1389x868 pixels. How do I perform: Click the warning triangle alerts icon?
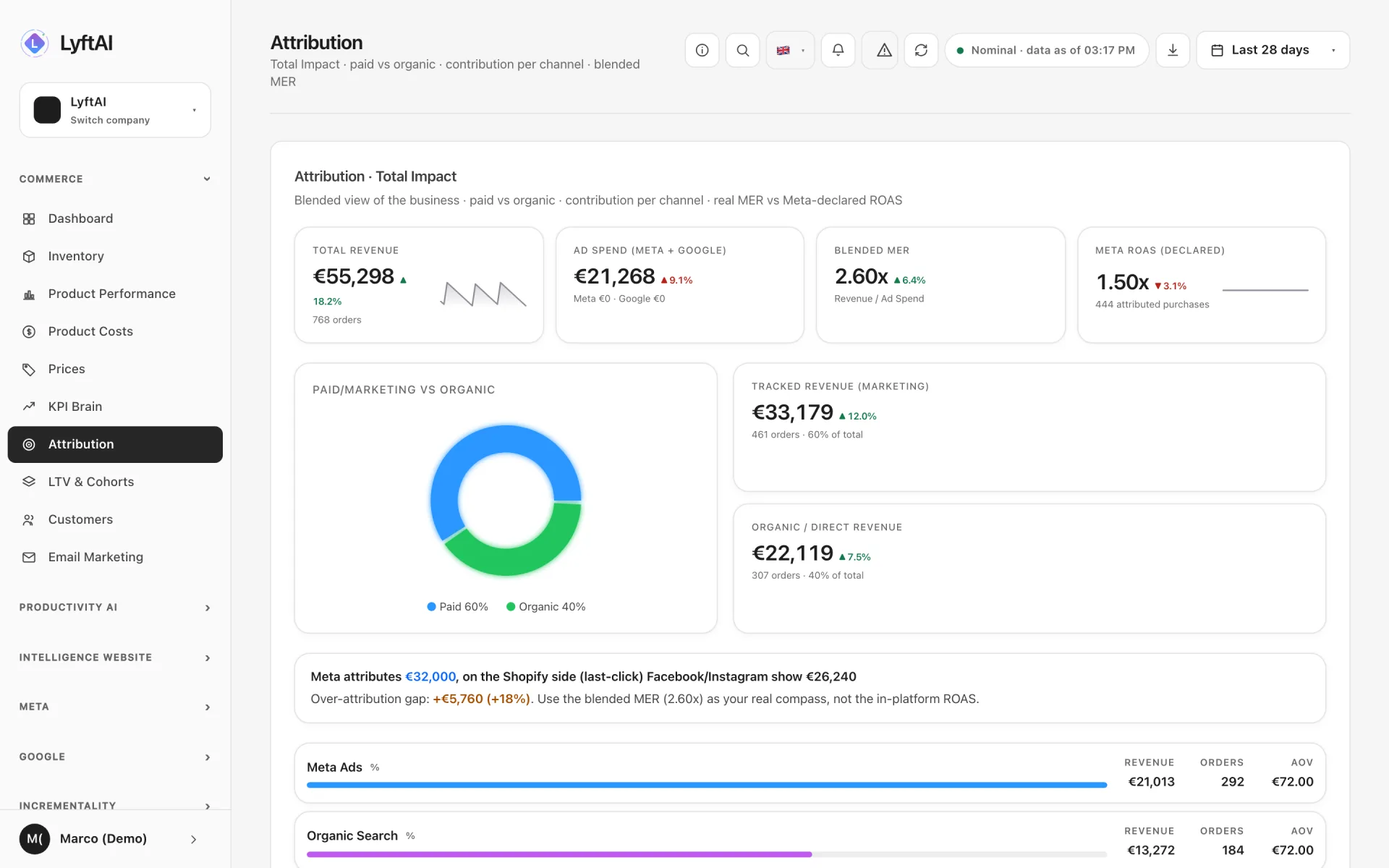pyautogui.click(x=884, y=50)
